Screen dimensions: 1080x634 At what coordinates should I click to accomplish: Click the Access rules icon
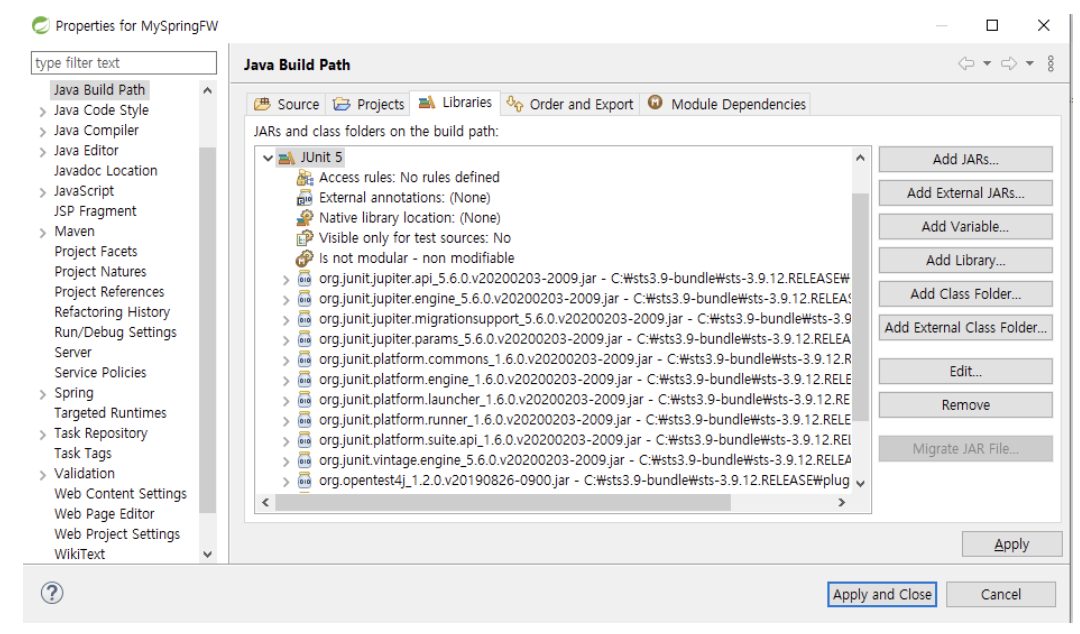coord(304,178)
